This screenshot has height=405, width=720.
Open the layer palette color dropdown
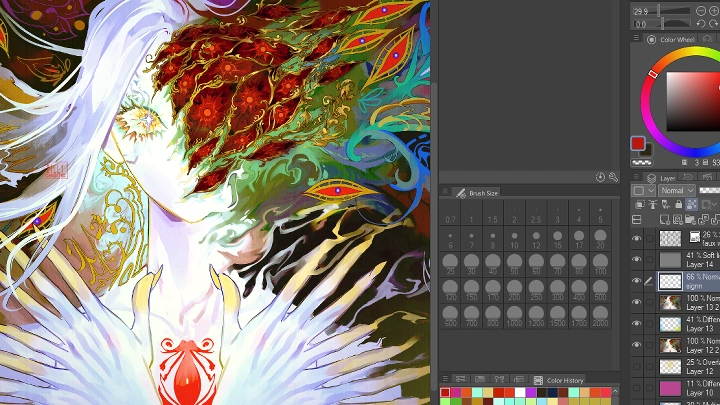tap(643, 190)
